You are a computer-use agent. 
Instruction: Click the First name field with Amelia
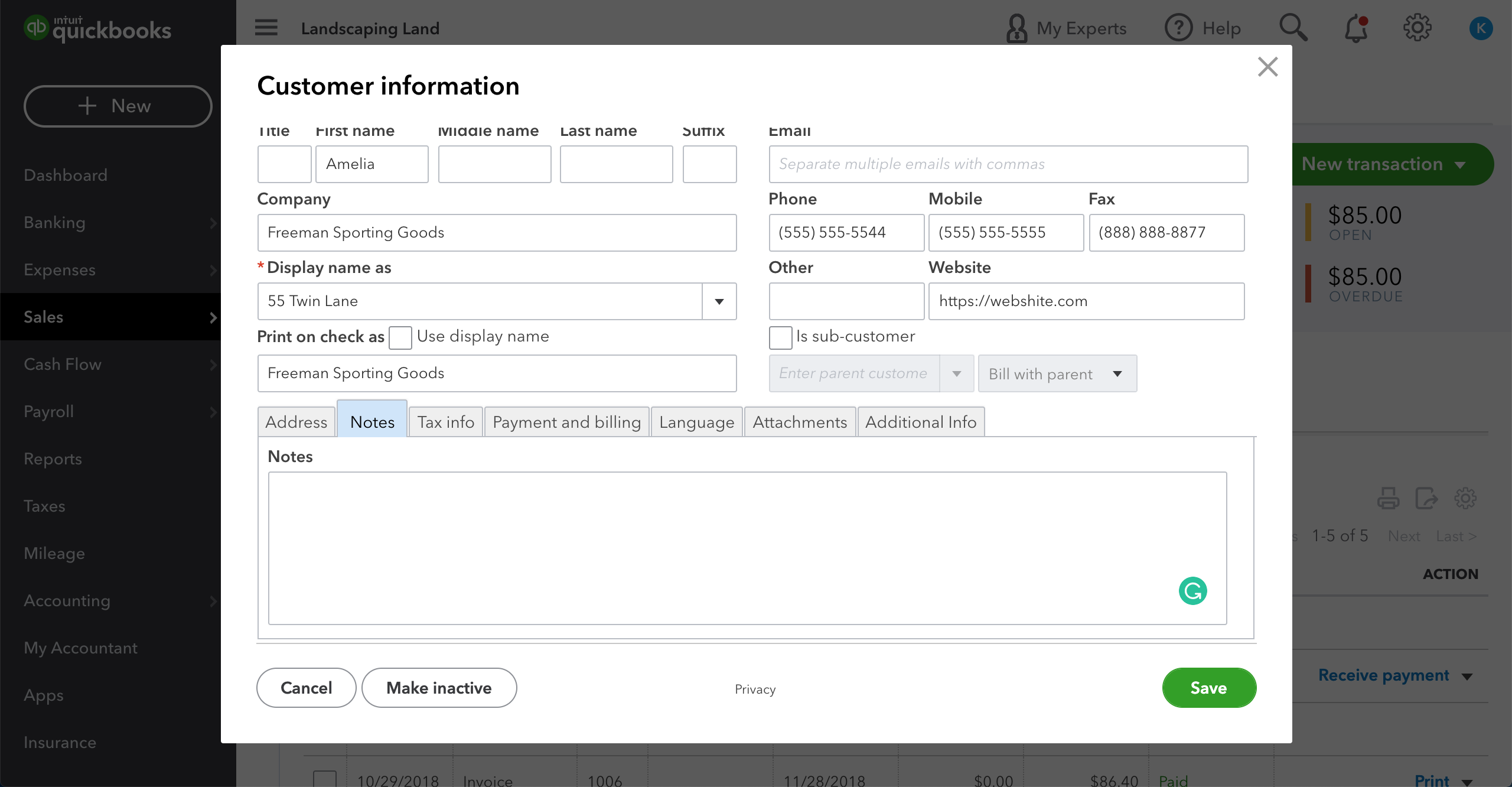[372, 164]
